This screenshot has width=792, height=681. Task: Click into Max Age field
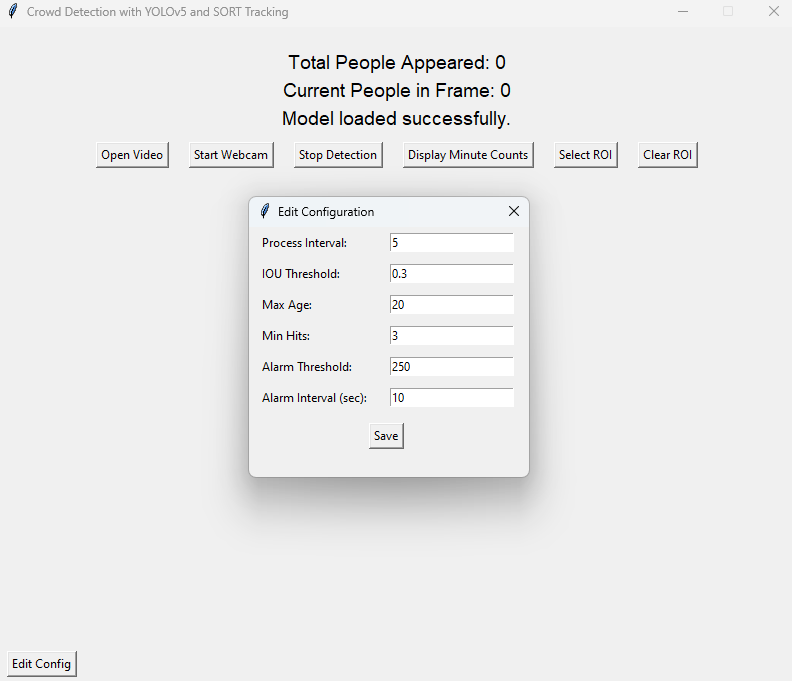coord(452,305)
